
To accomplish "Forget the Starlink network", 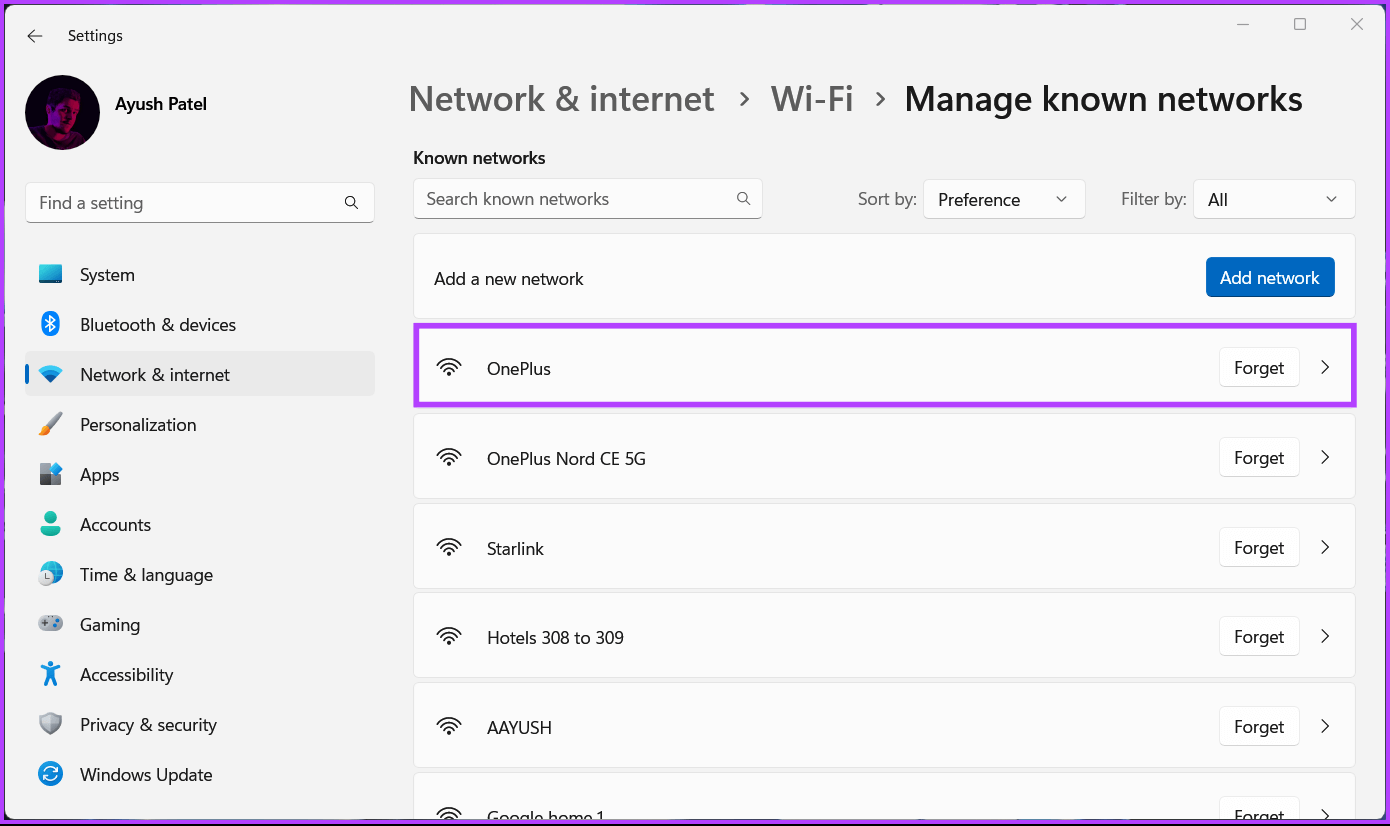I will (1259, 548).
